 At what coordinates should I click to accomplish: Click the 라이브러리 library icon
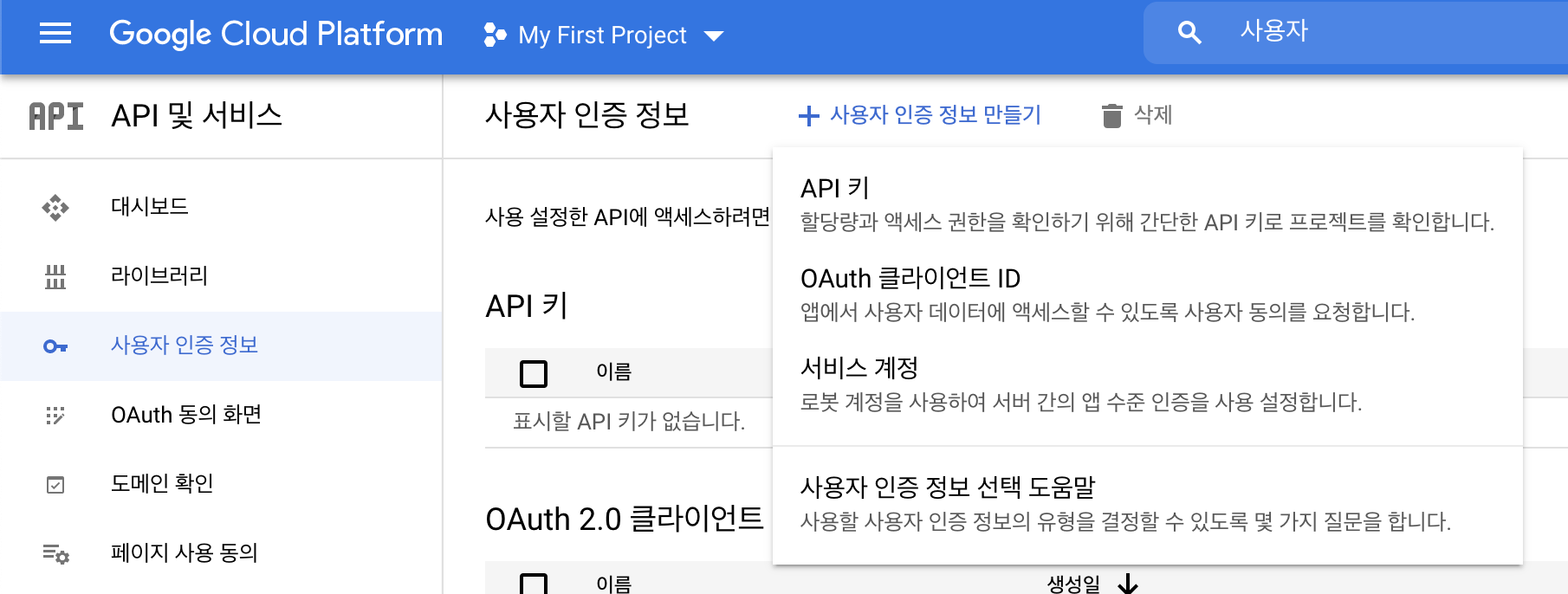[55, 277]
